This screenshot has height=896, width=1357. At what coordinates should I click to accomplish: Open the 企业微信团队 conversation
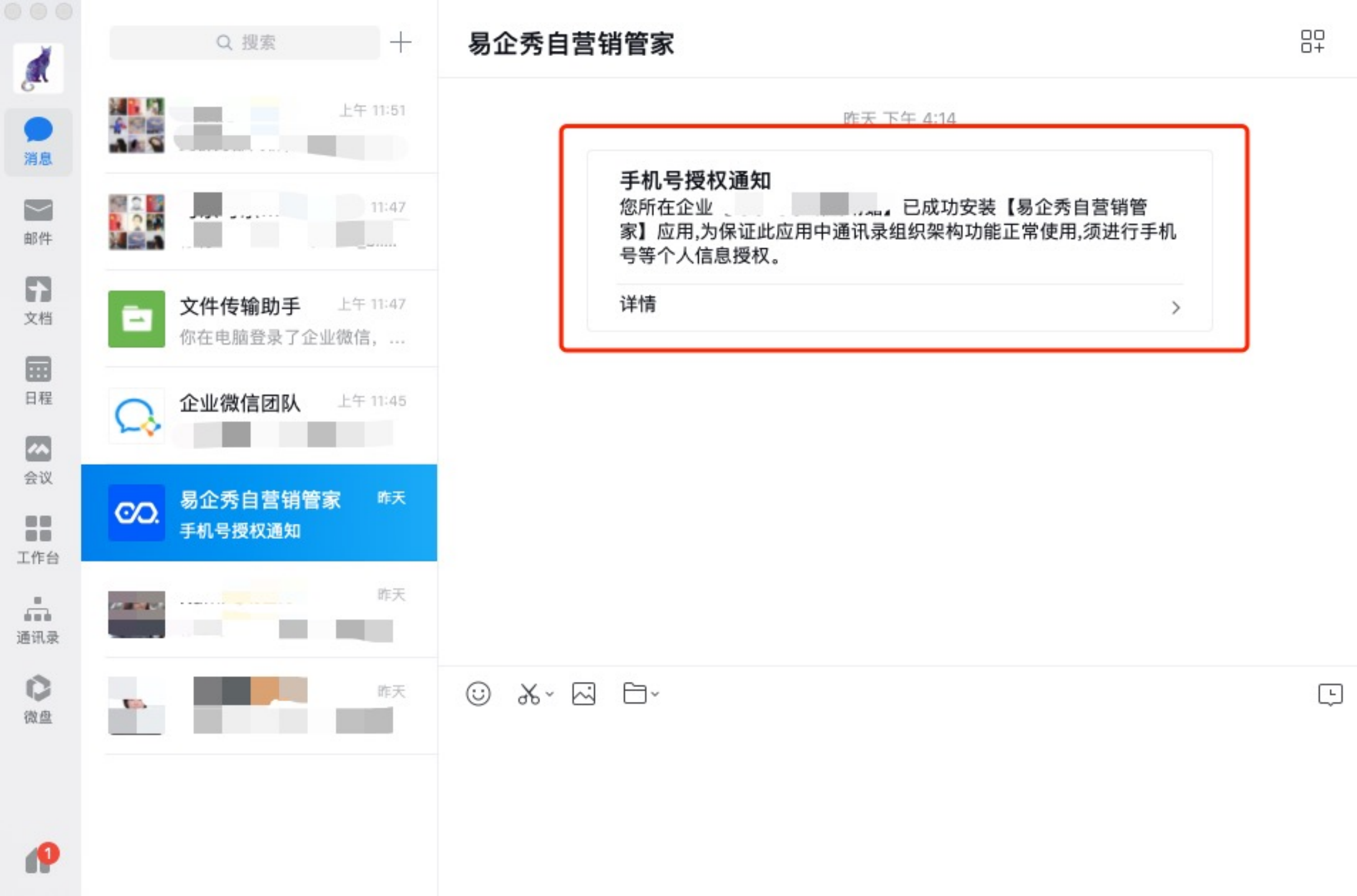click(259, 416)
